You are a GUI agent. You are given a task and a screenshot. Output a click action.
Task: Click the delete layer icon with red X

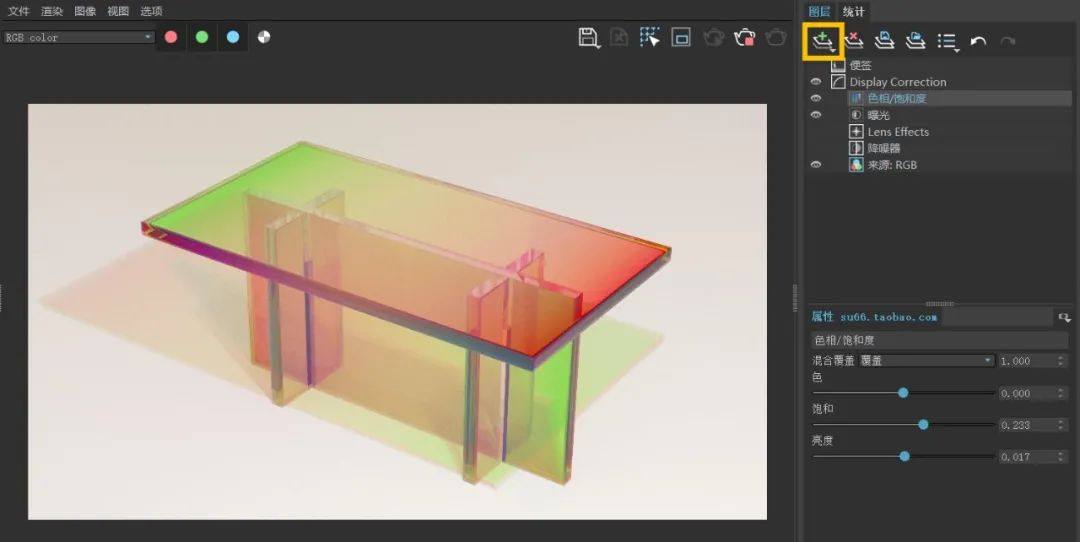click(853, 41)
